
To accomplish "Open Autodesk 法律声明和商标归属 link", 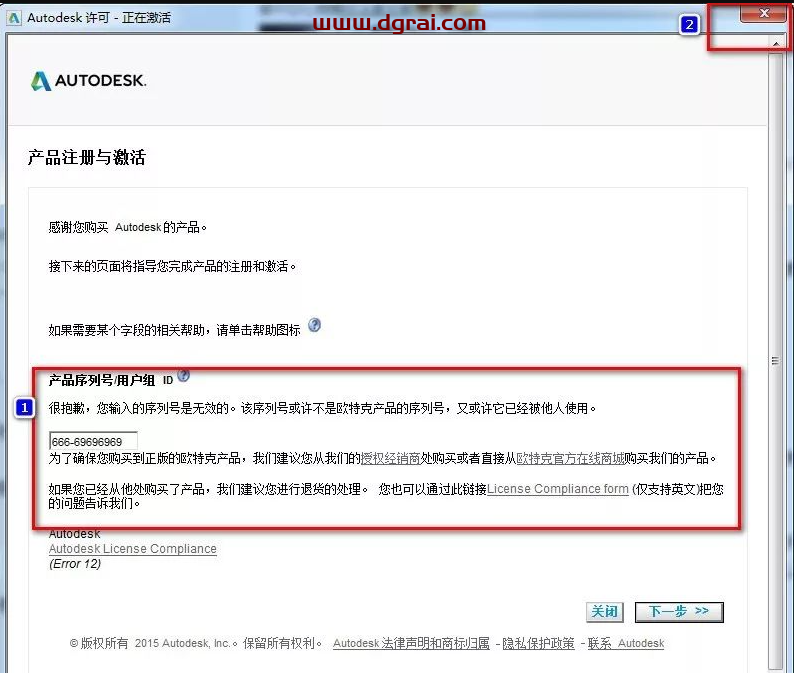I will pyautogui.click(x=411, y=643).
